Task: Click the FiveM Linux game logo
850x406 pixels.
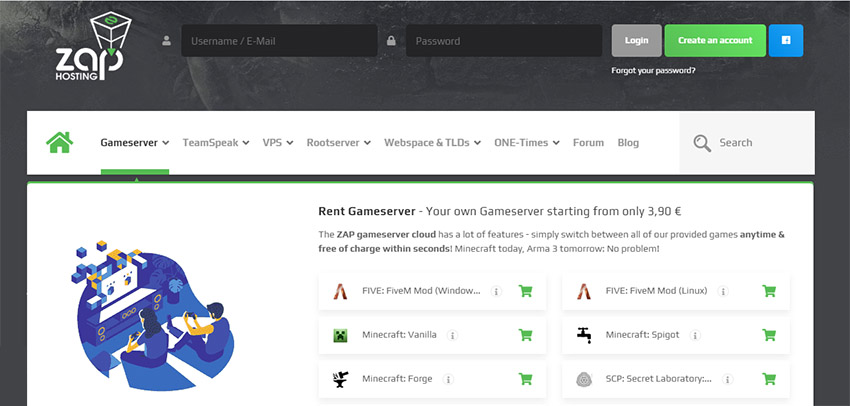Action: [583, 292]
